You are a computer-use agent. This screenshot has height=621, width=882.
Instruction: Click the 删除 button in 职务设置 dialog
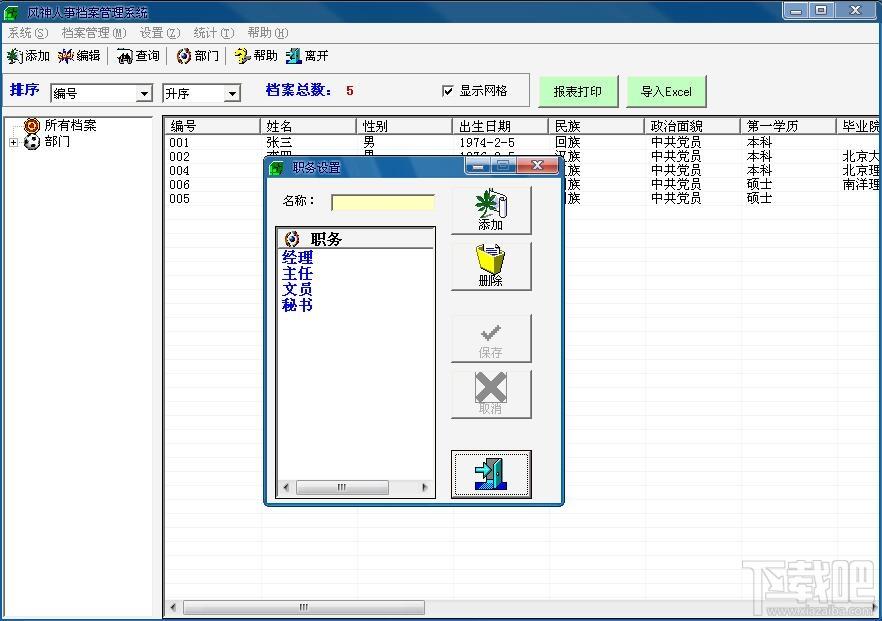click(491, 267)
